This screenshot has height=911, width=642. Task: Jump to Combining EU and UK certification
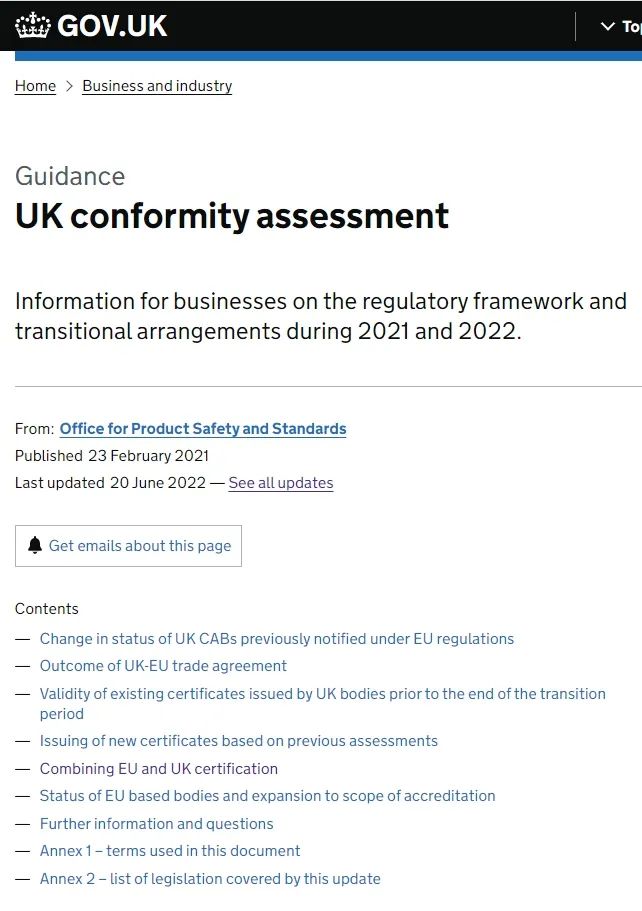(x=159, y=769)
